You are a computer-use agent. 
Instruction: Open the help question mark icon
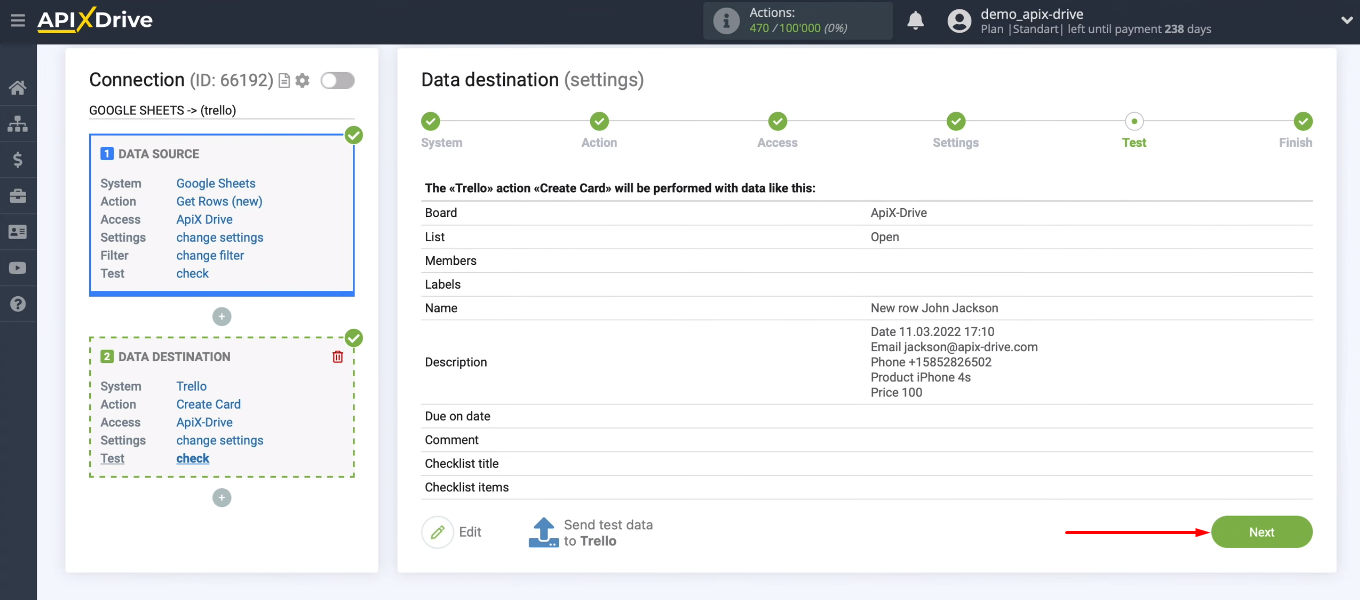[17, 304]
